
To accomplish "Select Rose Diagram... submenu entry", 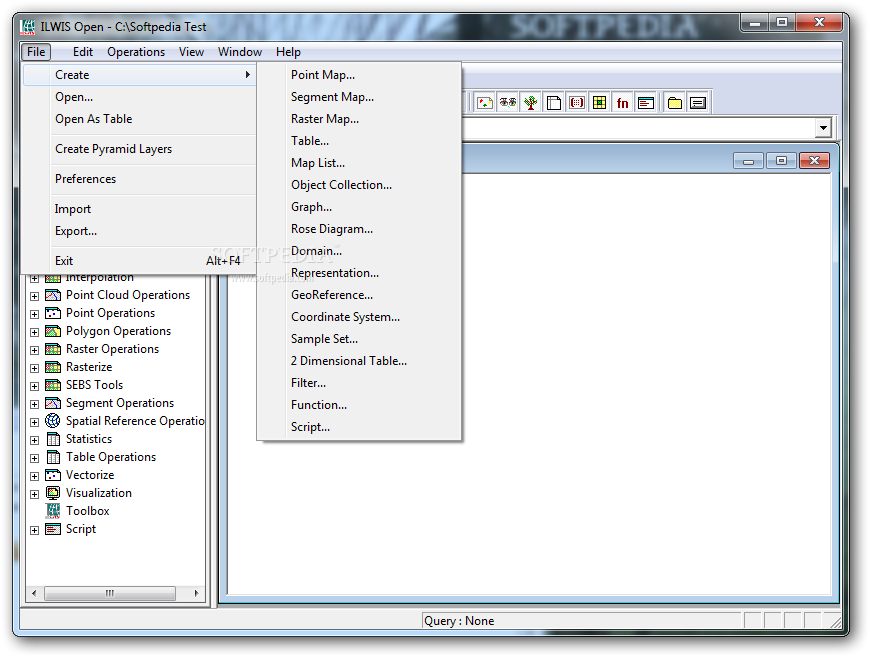I will (x=359, y=229).
